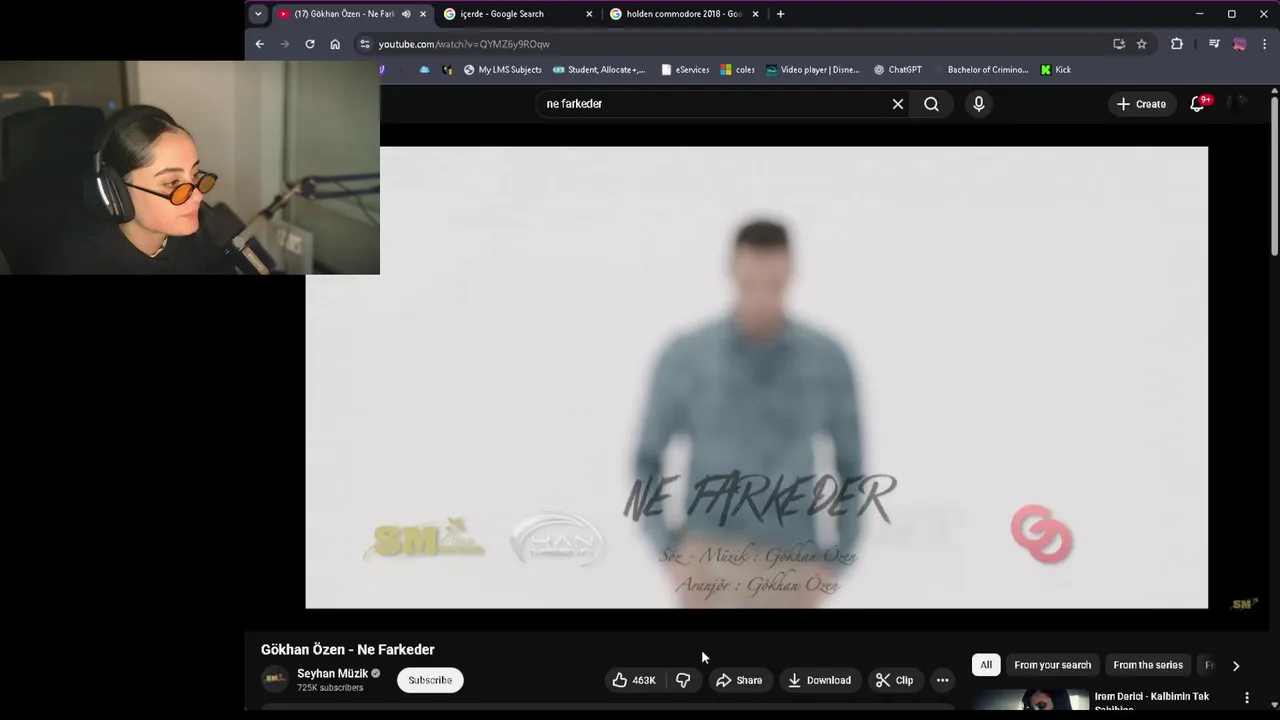Image resolution: width=1280 pixels, height=720 pixels.
Task: Click the page vertical scrollbar thumb
Action: point(1274,175)
